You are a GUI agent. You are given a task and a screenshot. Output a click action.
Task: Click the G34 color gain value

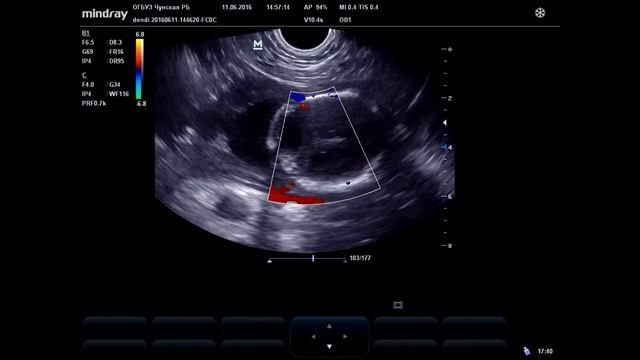[x=115, y=84]
